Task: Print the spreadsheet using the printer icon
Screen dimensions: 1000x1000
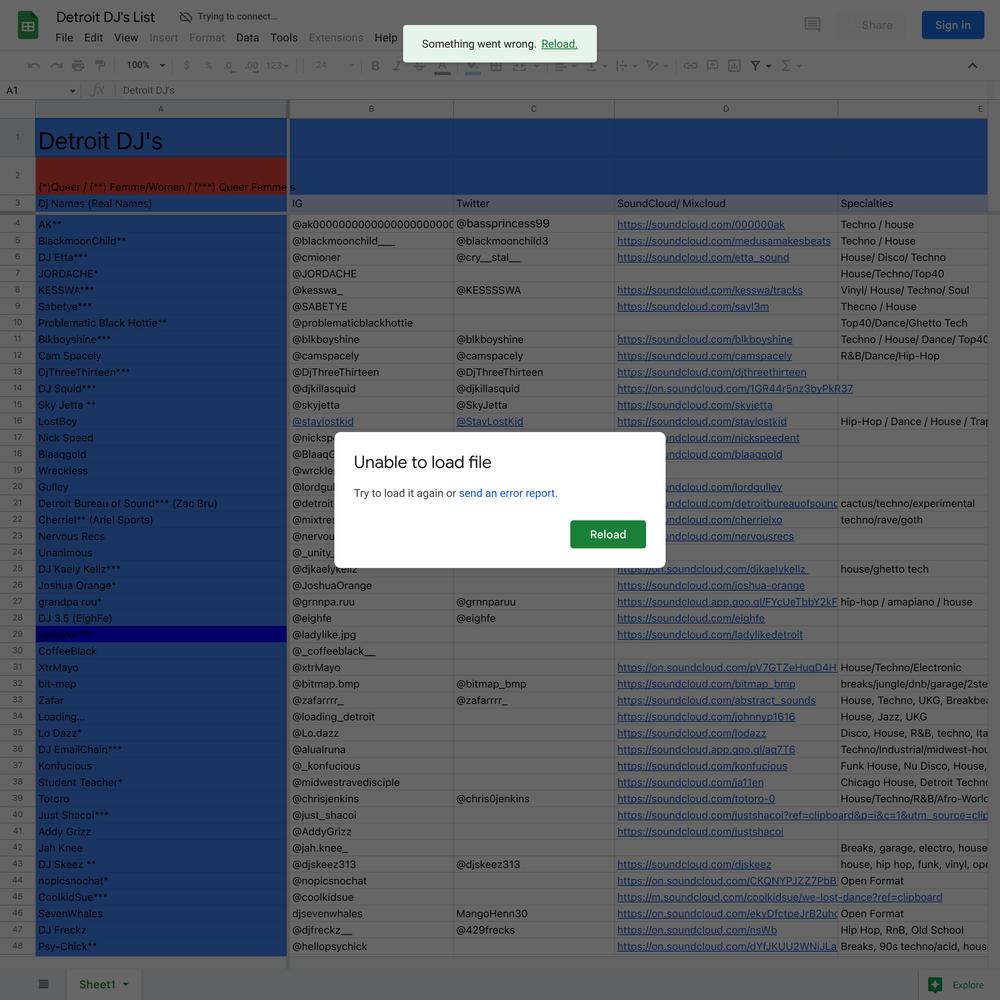Action: click(78, 66)
